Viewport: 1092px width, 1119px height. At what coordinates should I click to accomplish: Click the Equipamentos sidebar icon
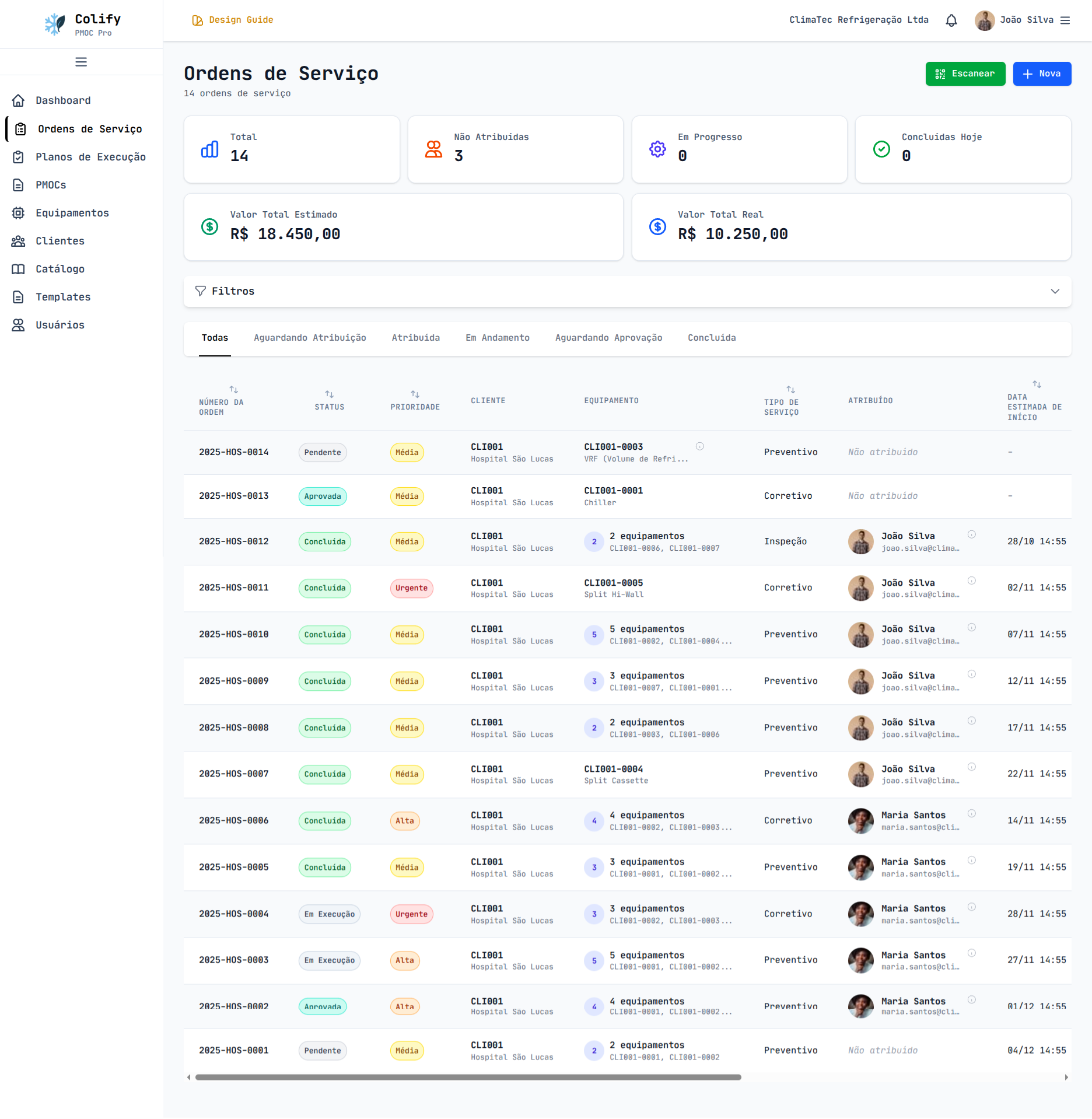19,213
